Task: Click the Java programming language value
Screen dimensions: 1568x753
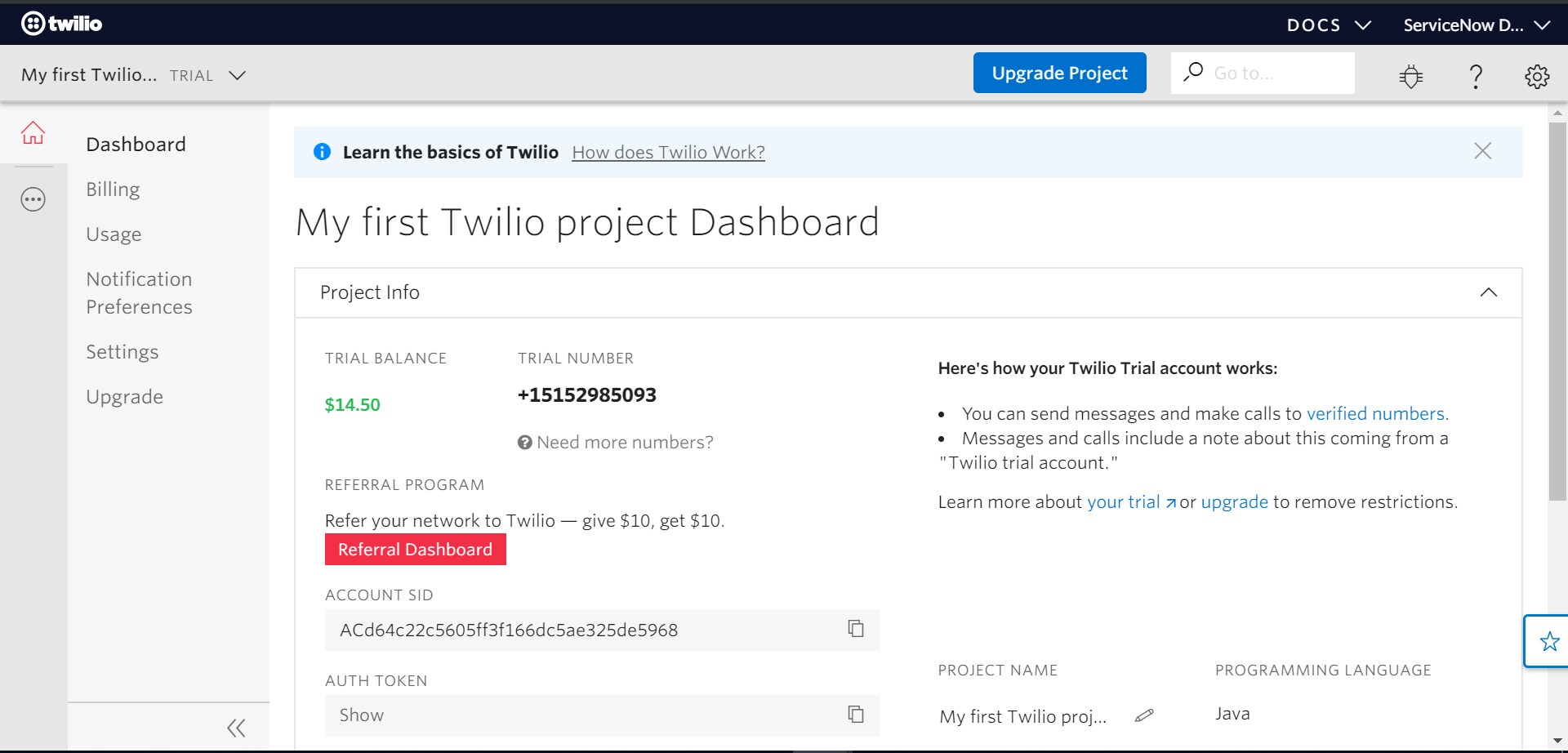Action: coord(1232,714)
